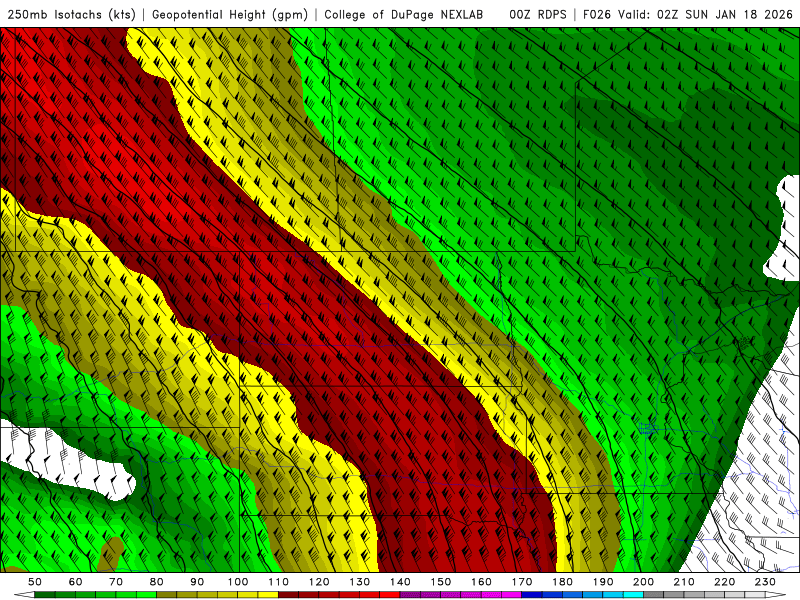Pick the cyan swatch just below 200
The height and width of the screenshot is (600, 800).
[x=633, y=595]
